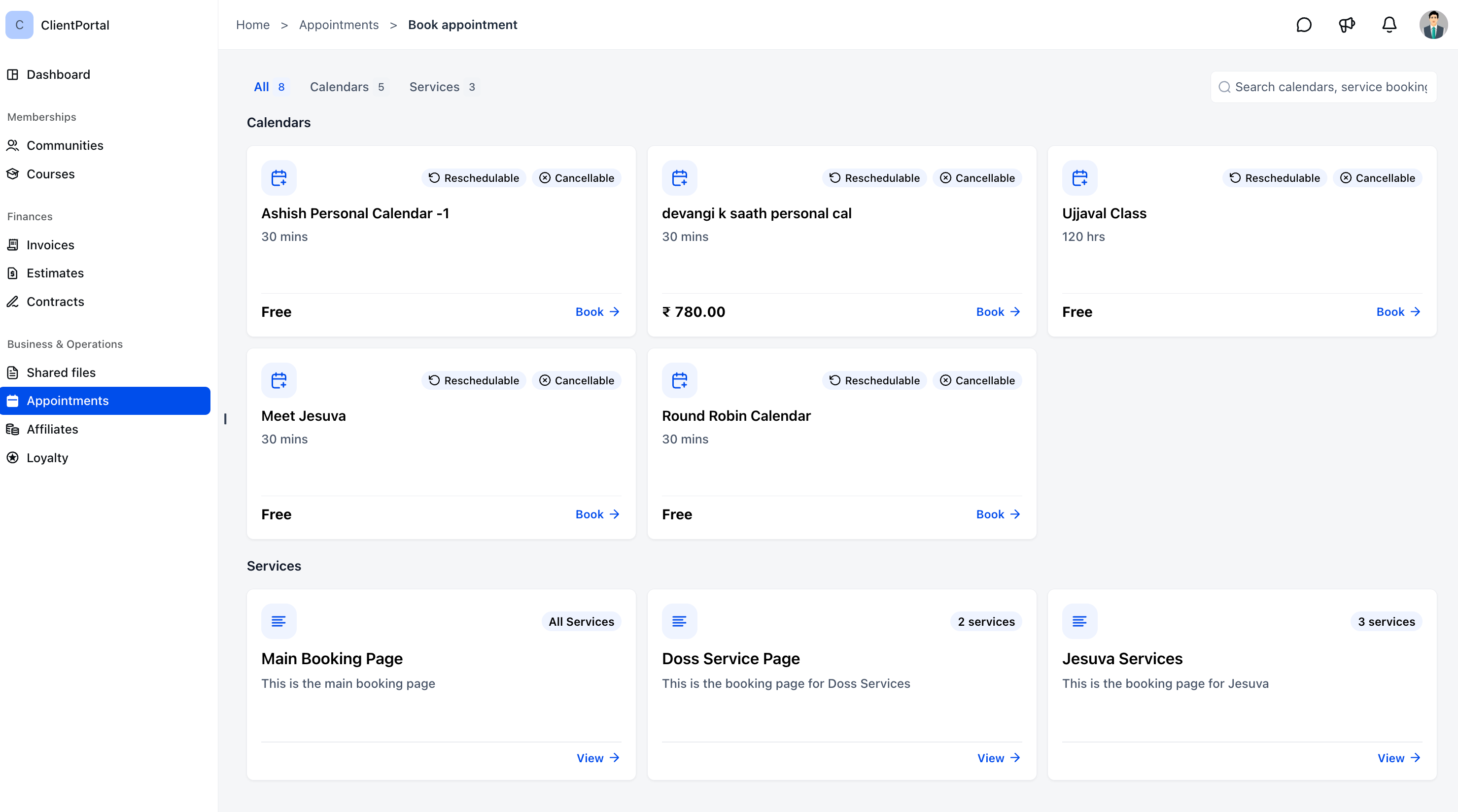Collapse the sidebar using the divider handle
1458x812 pixels.
(x=225, y=419)
